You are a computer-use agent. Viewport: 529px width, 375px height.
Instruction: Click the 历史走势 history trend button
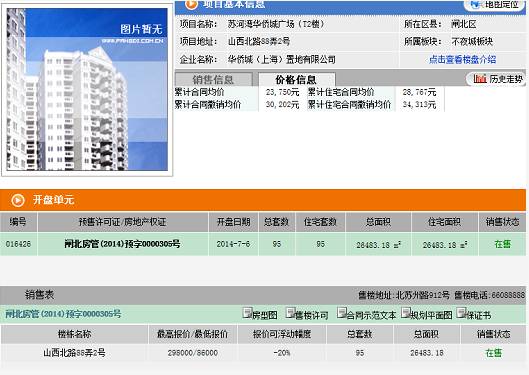(x=496, y=79)
